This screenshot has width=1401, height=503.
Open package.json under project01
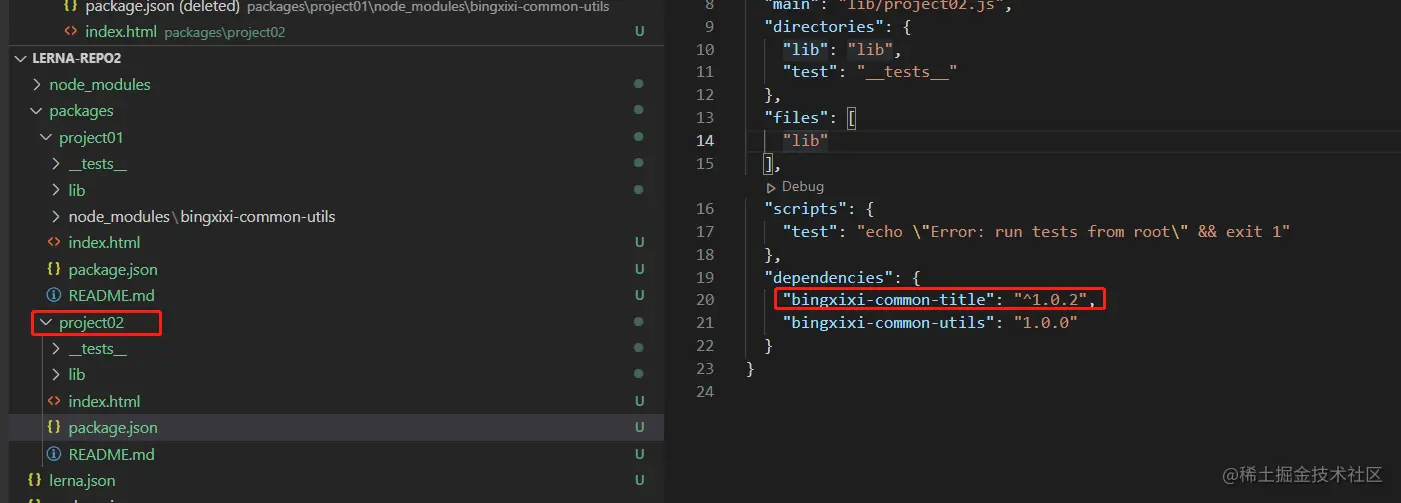click(x=113, y=269)
